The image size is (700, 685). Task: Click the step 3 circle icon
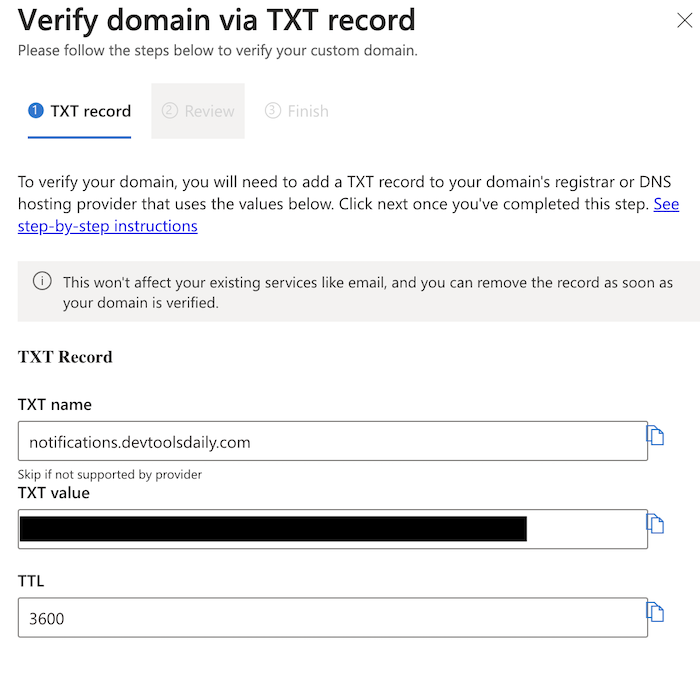[x=272, y=111]
